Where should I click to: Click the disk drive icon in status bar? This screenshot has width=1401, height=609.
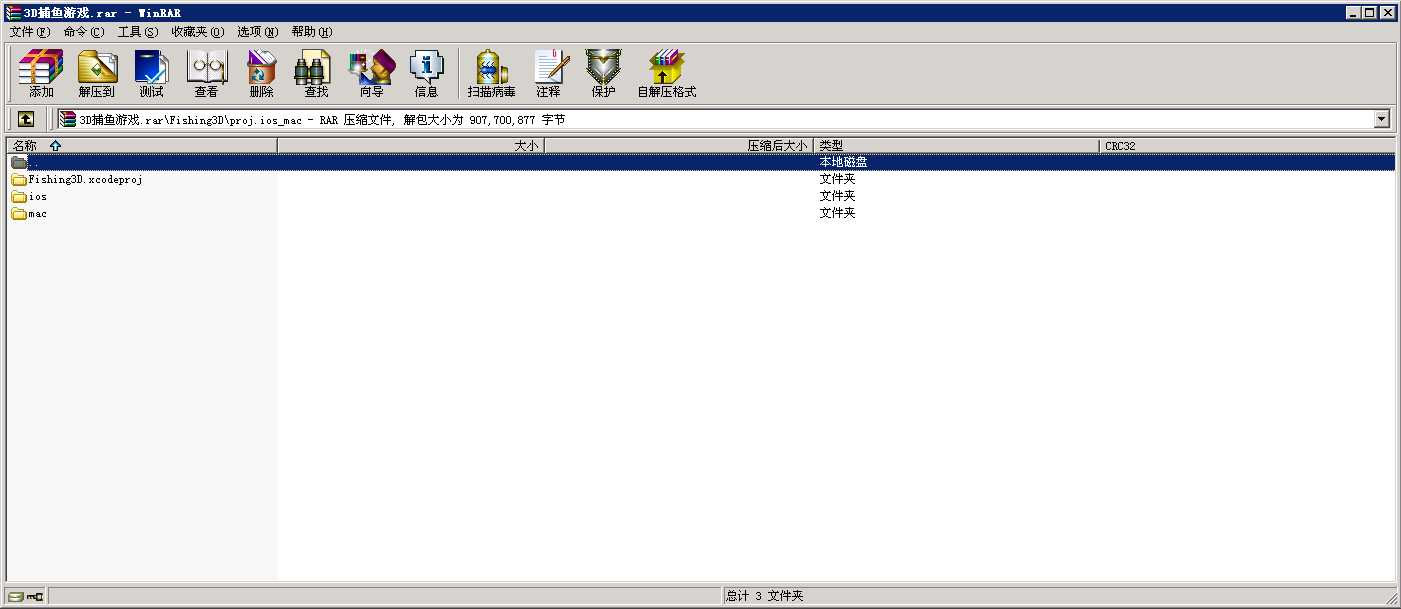click(15, 596)
